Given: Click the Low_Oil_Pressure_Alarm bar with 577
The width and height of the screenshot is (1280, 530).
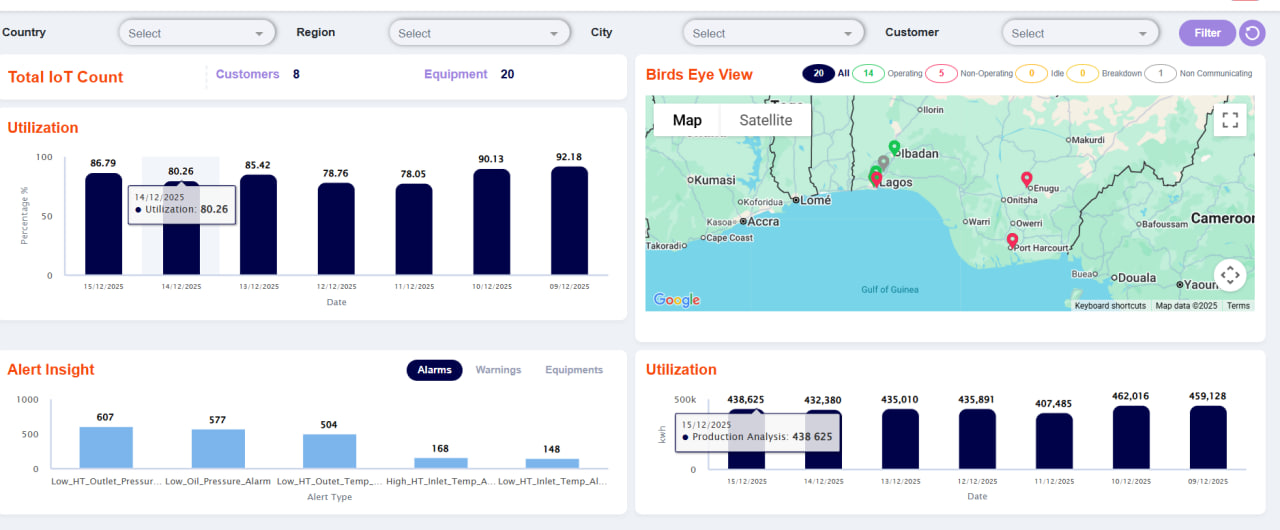Looking at the screenshot, I should [x=218, y=449].
